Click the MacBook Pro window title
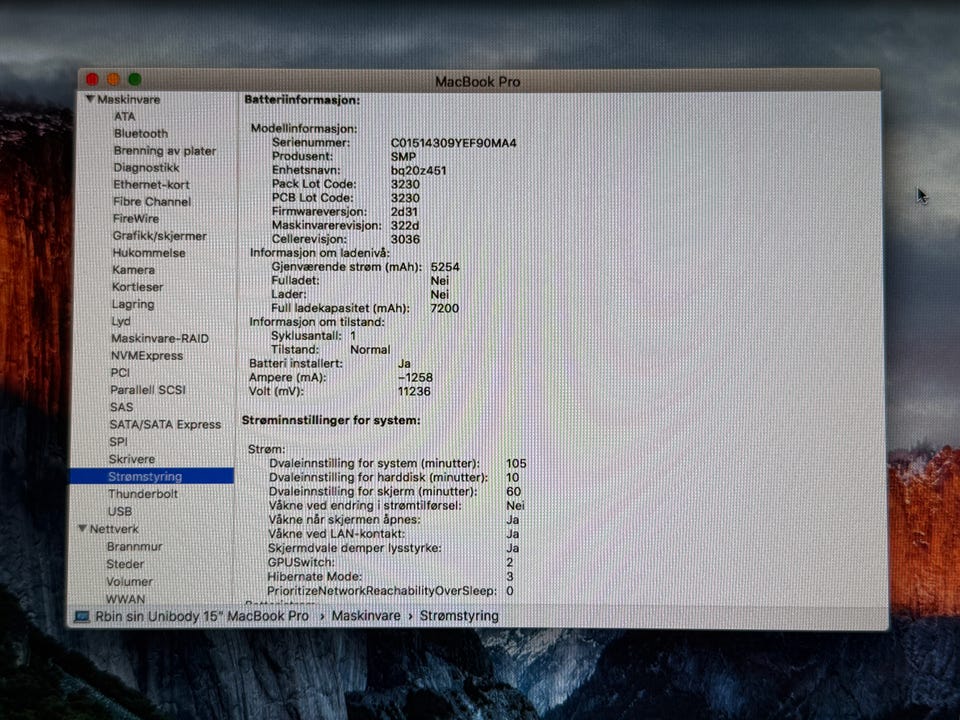Image resolution: width=960 pixels, height=720 pixels. [478, 81]
